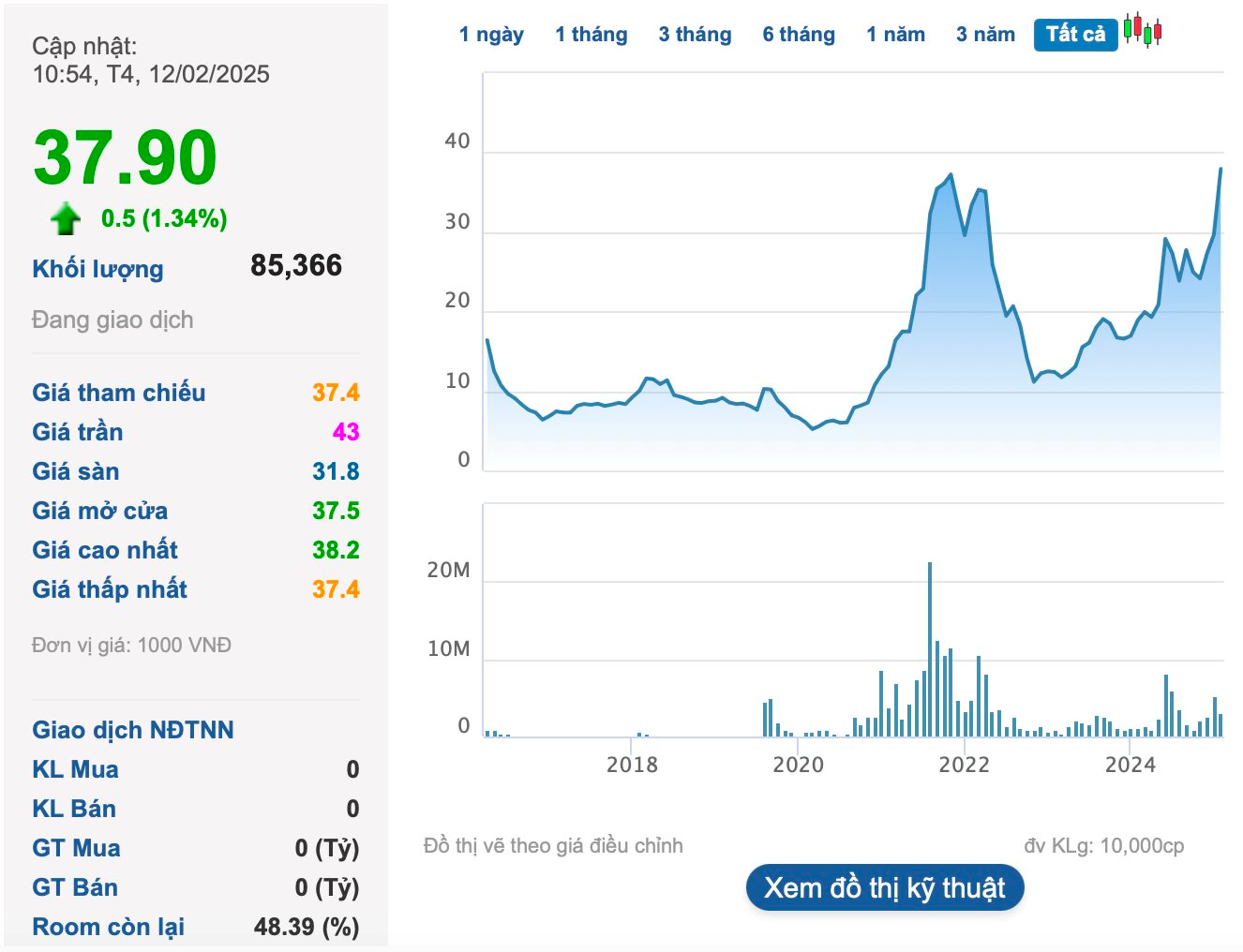
Task: Click the 'KL Mua' label
Action: 75,769
